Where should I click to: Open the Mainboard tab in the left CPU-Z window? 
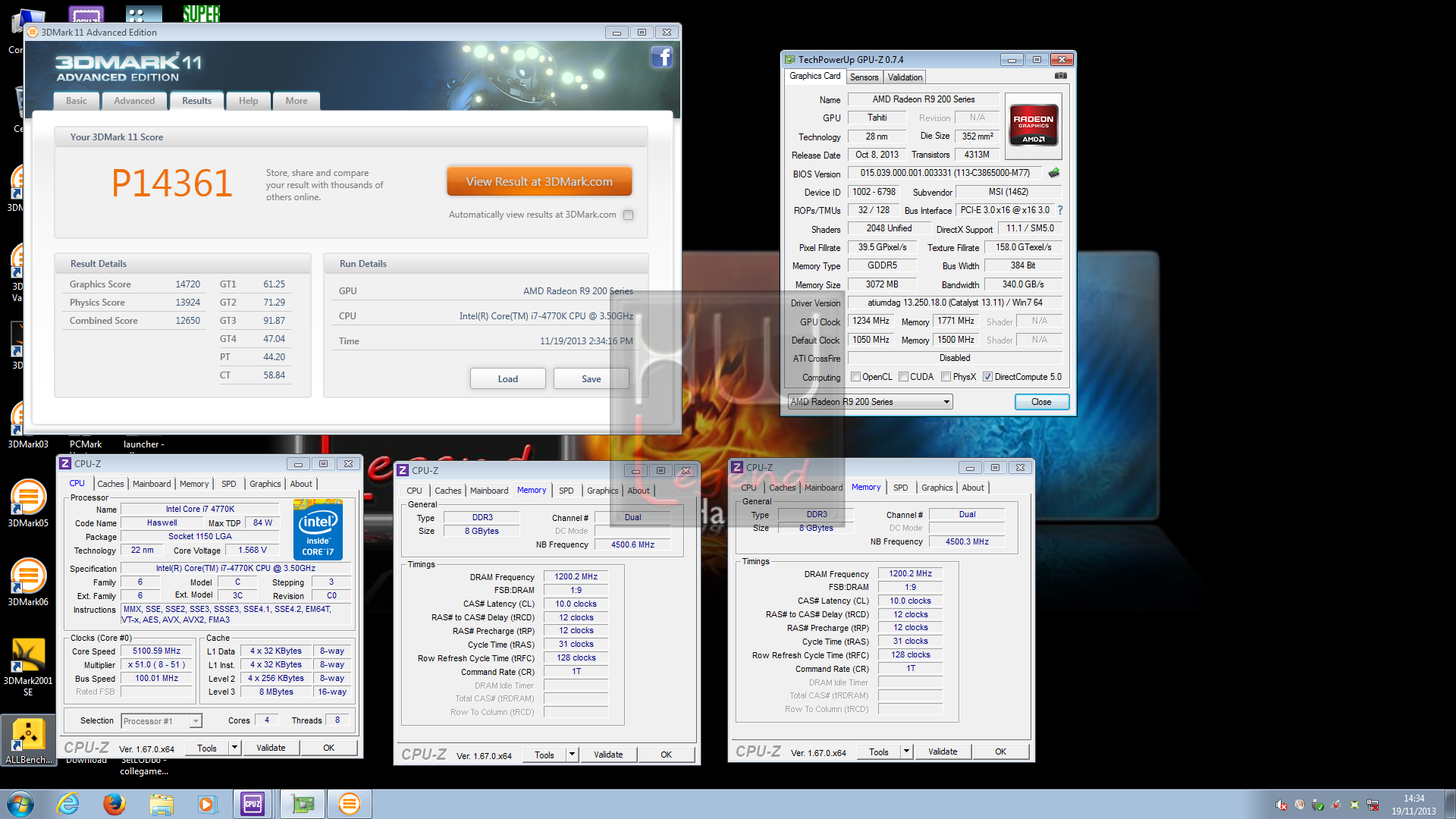point(152,484)
